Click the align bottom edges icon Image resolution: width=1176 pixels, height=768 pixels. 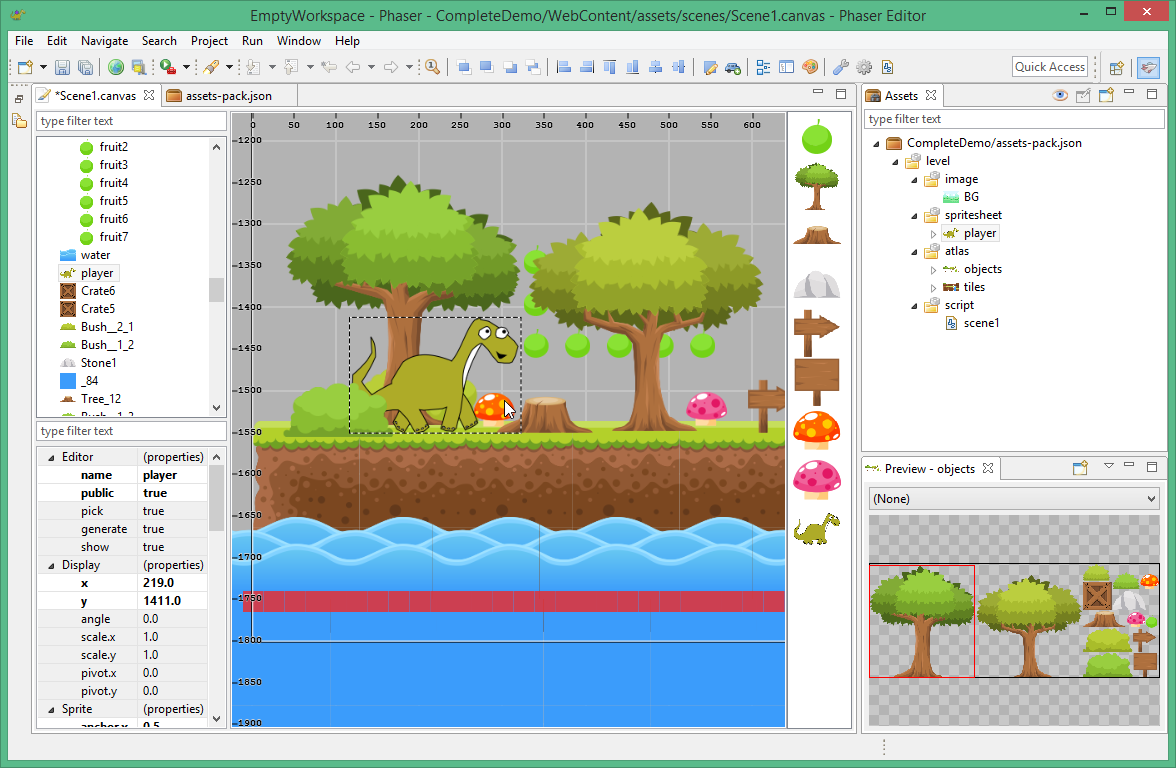pyautogui.click(x=632, y=68)
